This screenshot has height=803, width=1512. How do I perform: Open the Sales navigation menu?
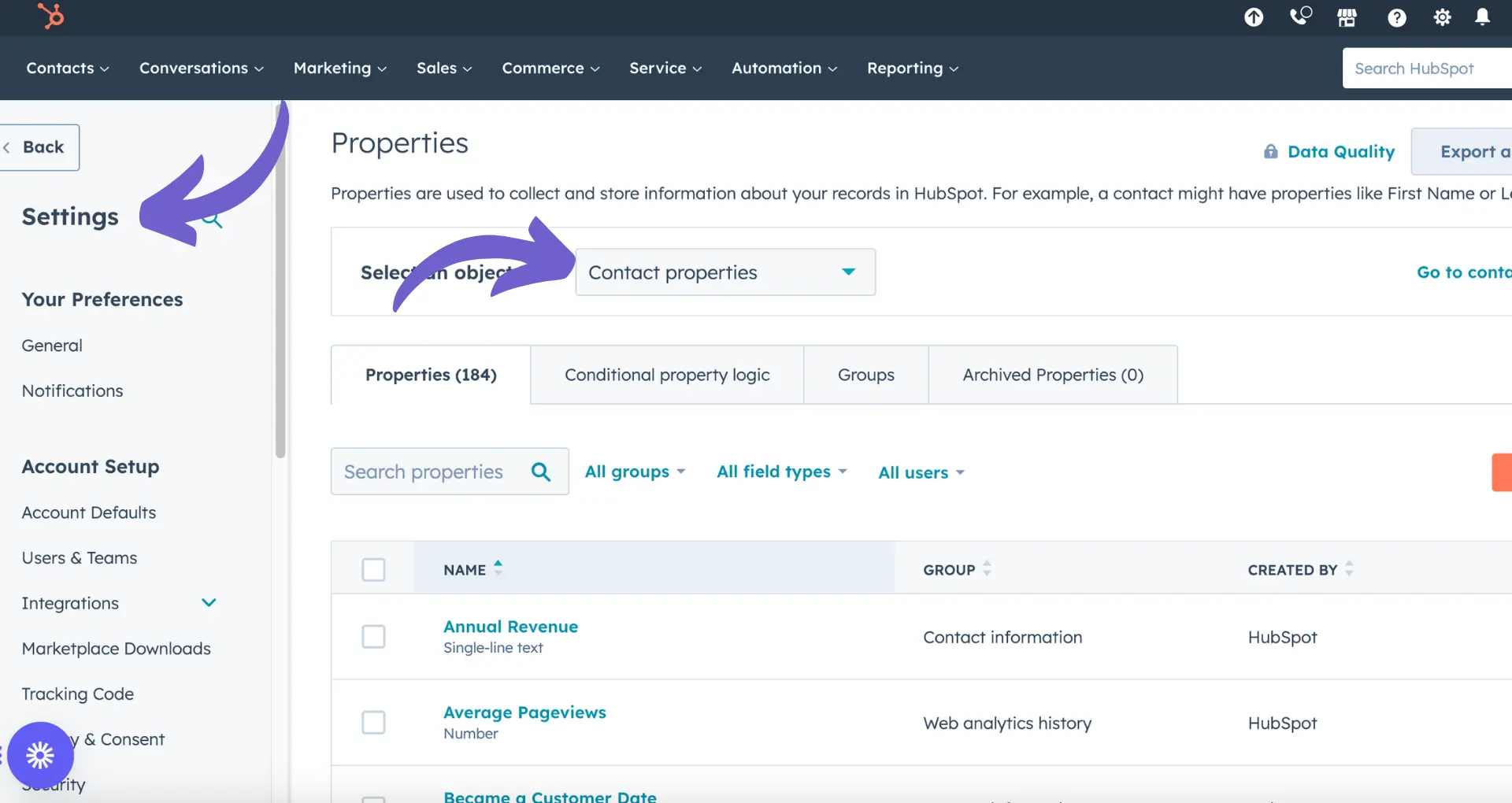(444, 68)
